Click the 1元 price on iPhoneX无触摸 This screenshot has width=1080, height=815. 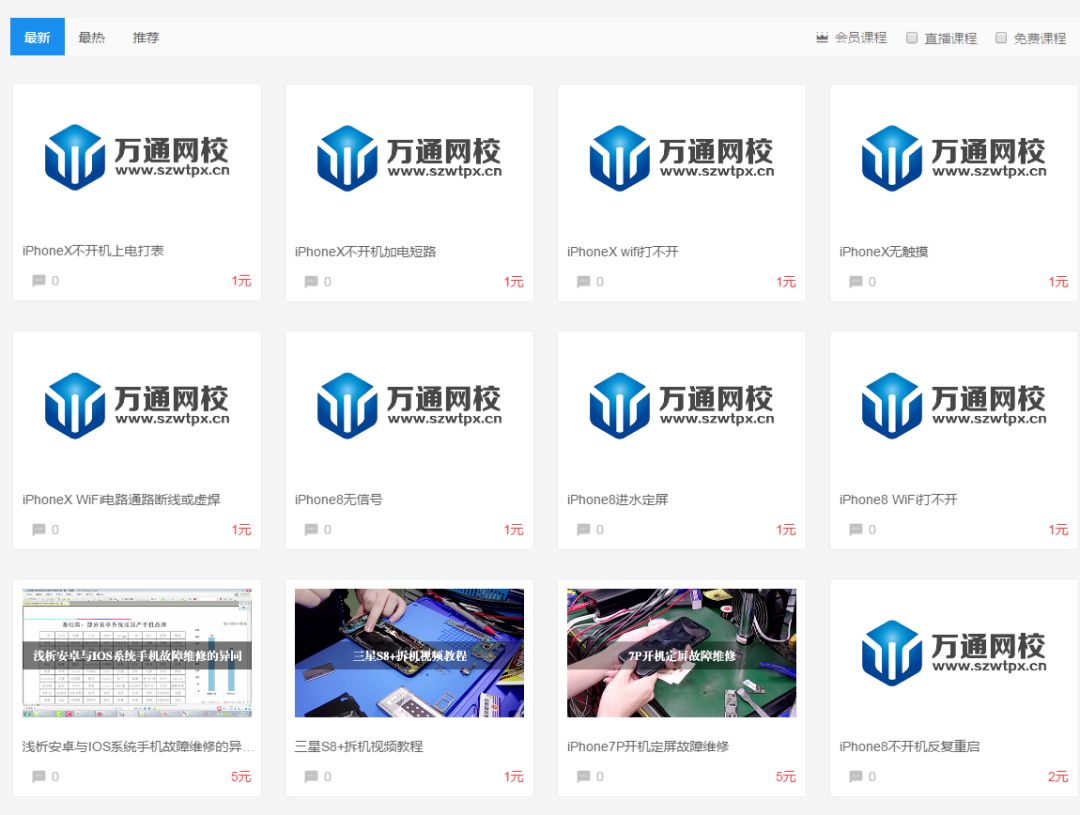(x=1058, y=281)
